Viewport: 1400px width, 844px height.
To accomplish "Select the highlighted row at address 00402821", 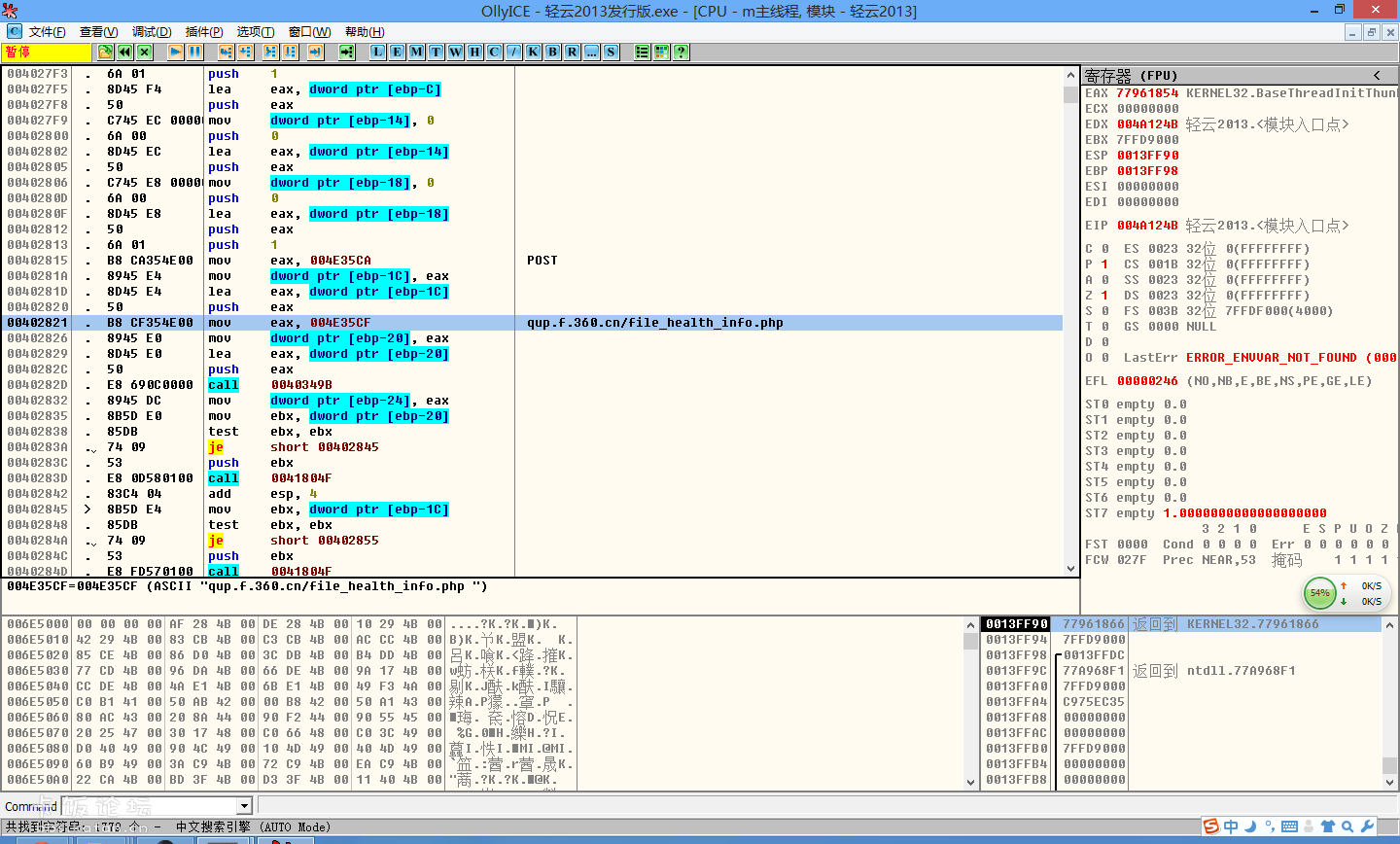I will point(533,323).
